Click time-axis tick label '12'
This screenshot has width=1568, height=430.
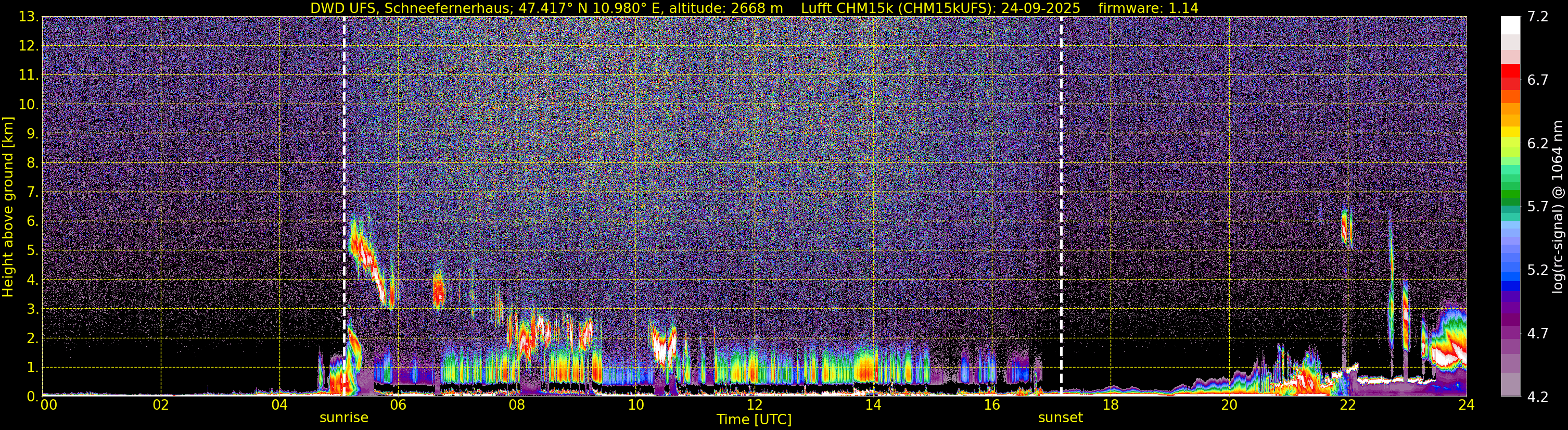754,406
